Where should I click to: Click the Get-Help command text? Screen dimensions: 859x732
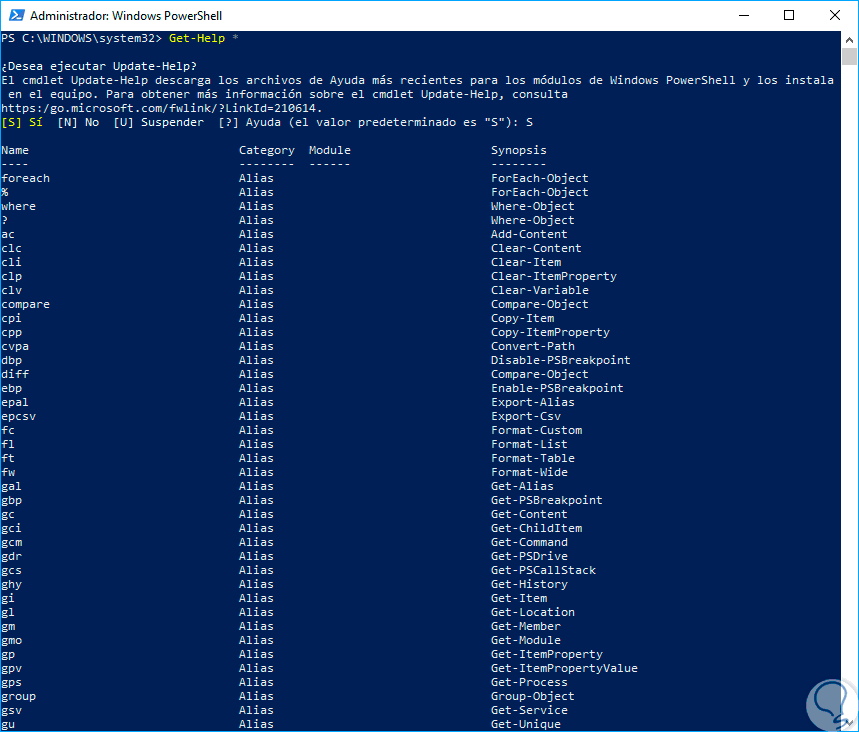point(197,38)
